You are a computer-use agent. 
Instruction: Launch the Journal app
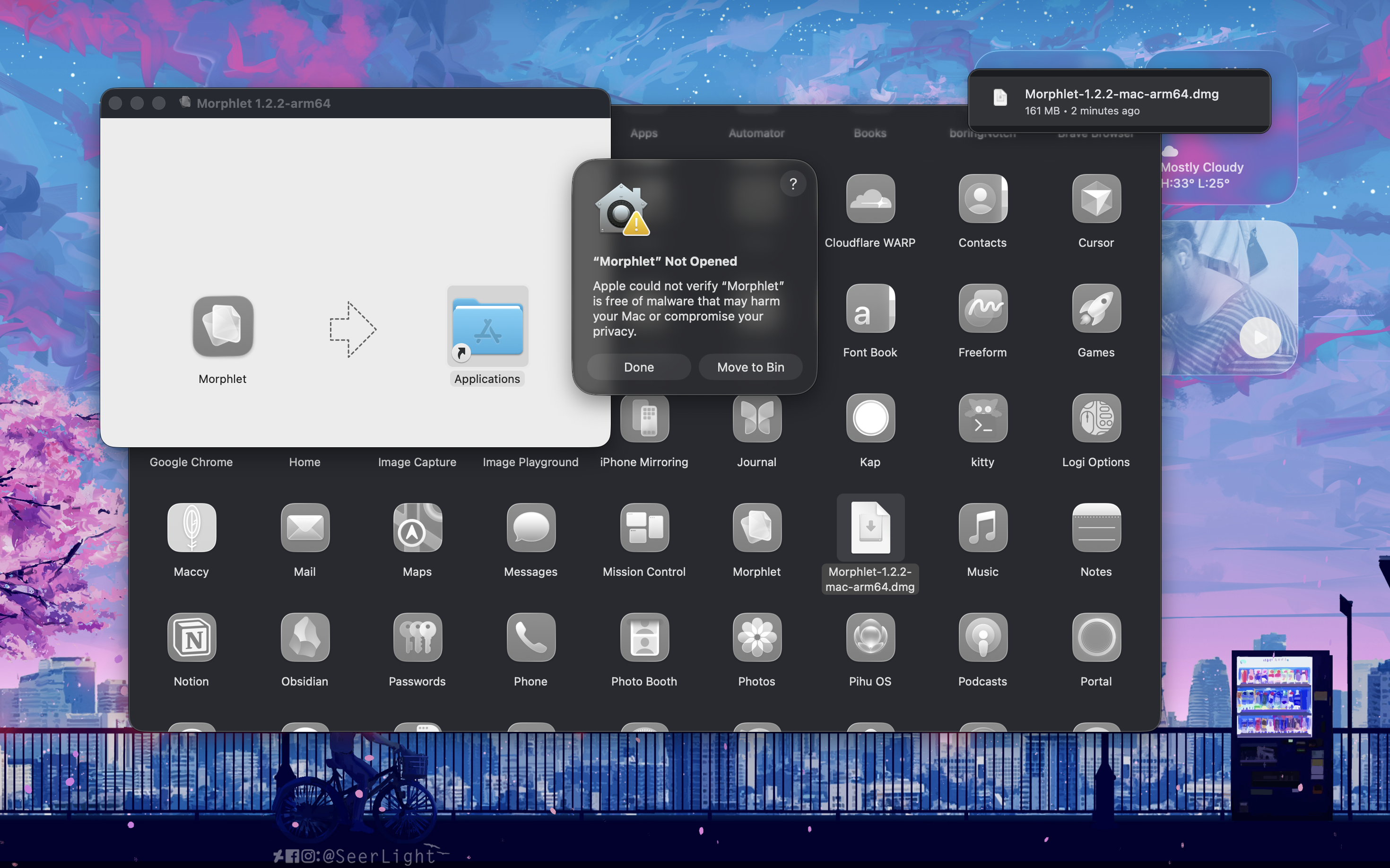[x=757, y=418]
